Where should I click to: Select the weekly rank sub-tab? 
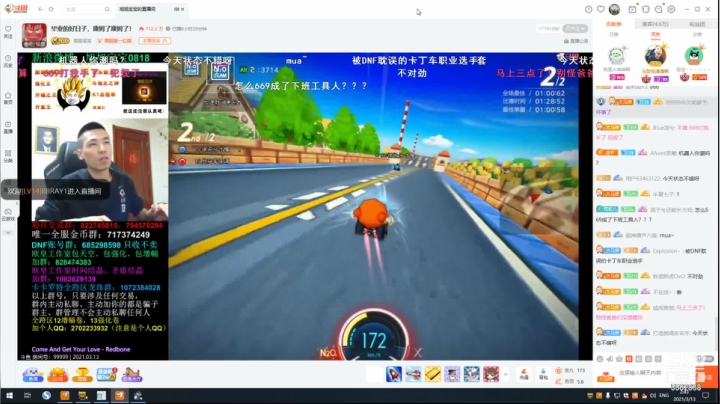click(655, 34)
